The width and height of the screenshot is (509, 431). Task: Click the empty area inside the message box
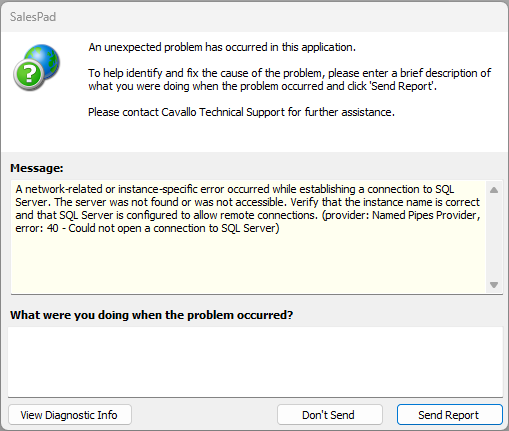(x=248, y=263)
